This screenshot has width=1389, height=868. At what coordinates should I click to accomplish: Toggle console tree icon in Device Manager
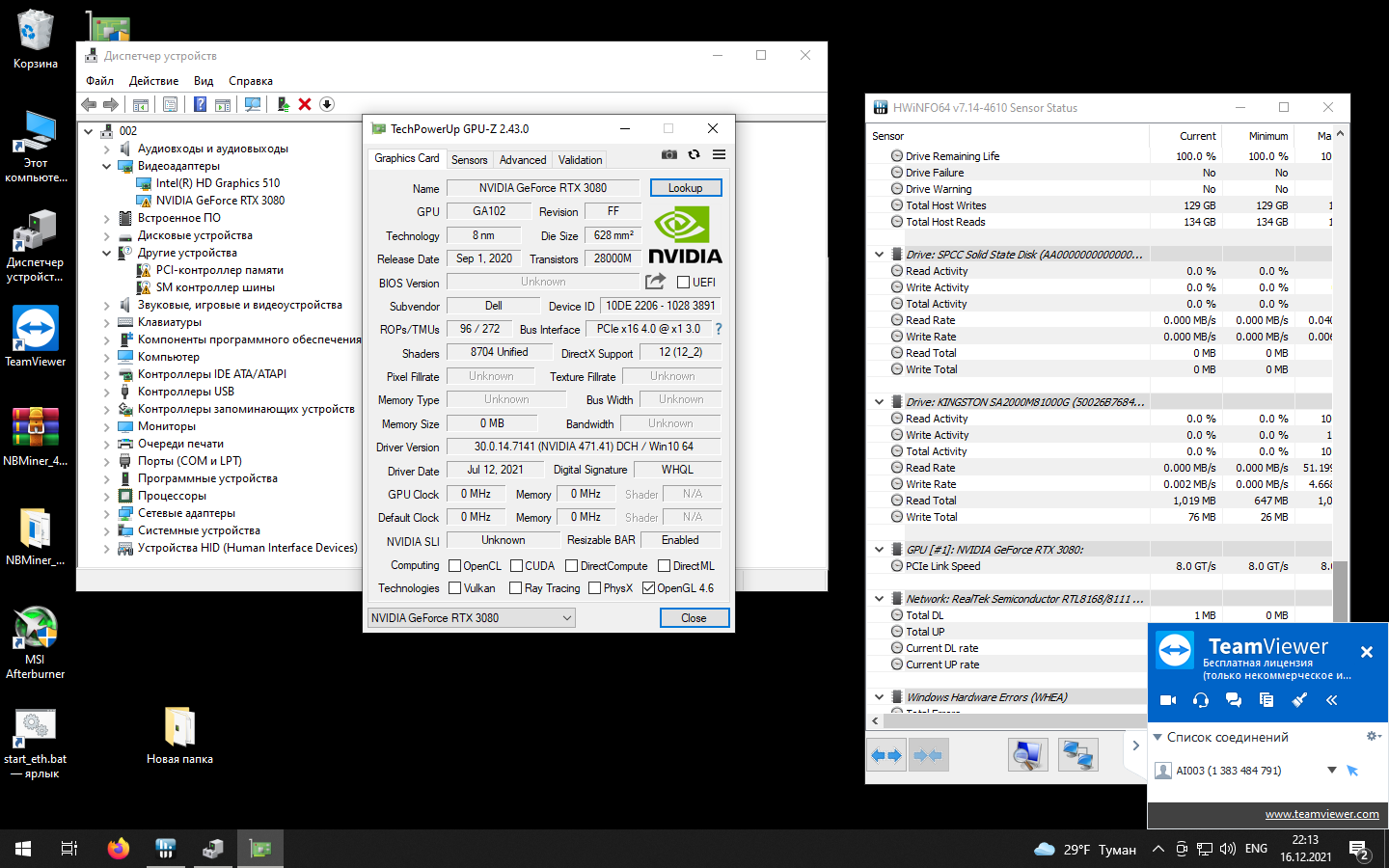pos(141,104)
